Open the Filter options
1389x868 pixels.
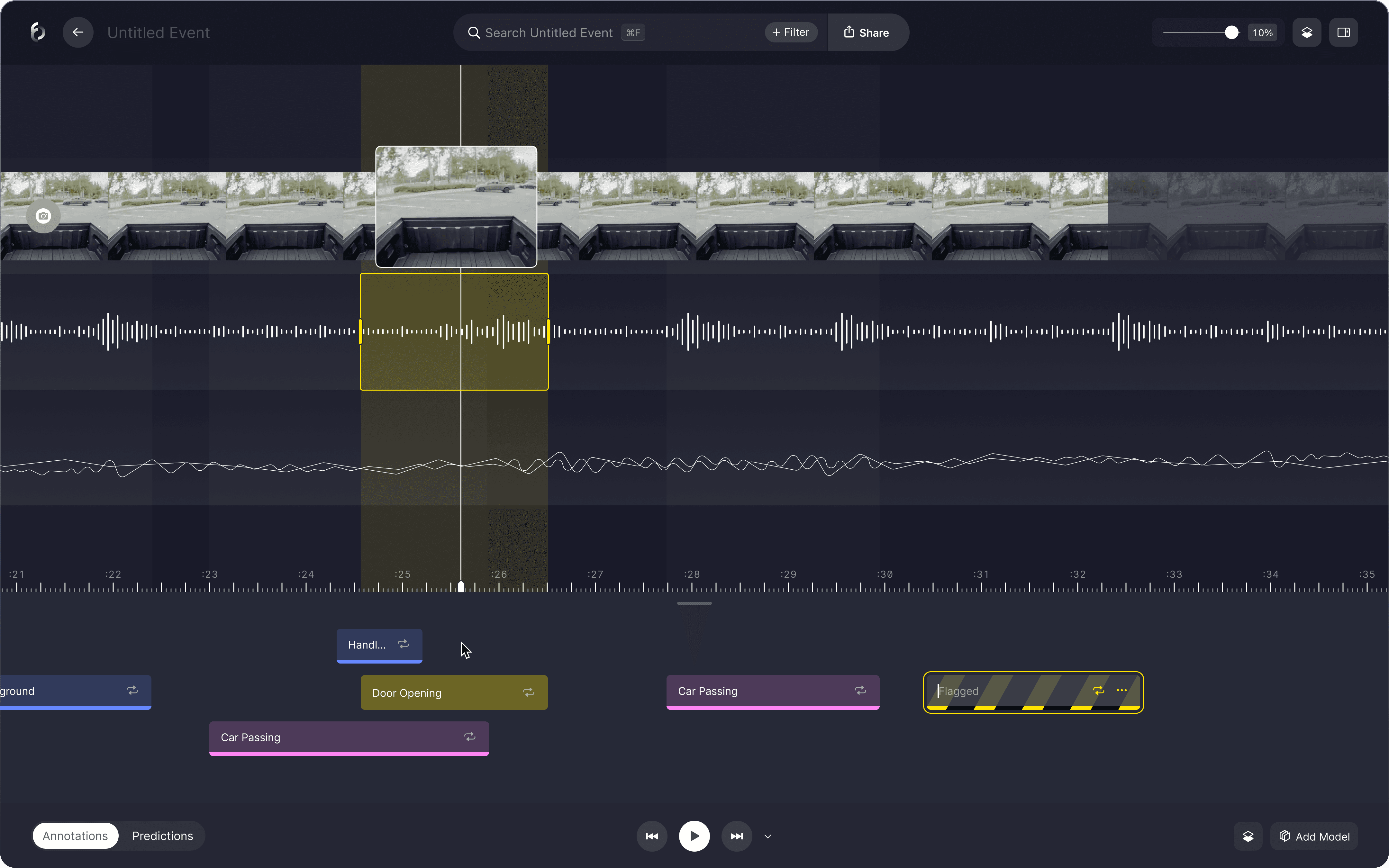pyautogui.click(x=791, y=33)
